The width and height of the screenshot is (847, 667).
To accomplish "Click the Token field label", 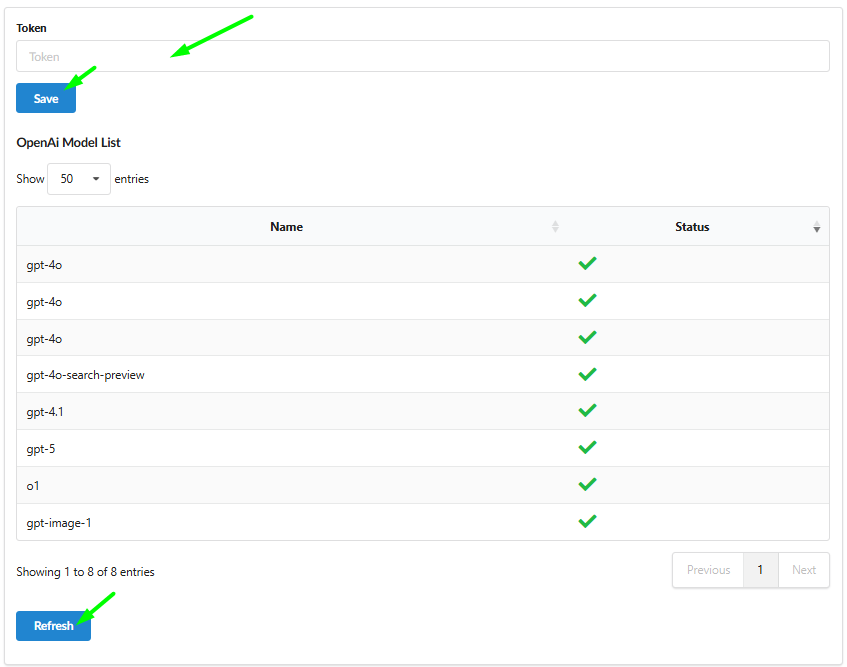I will tap(31, 28).
